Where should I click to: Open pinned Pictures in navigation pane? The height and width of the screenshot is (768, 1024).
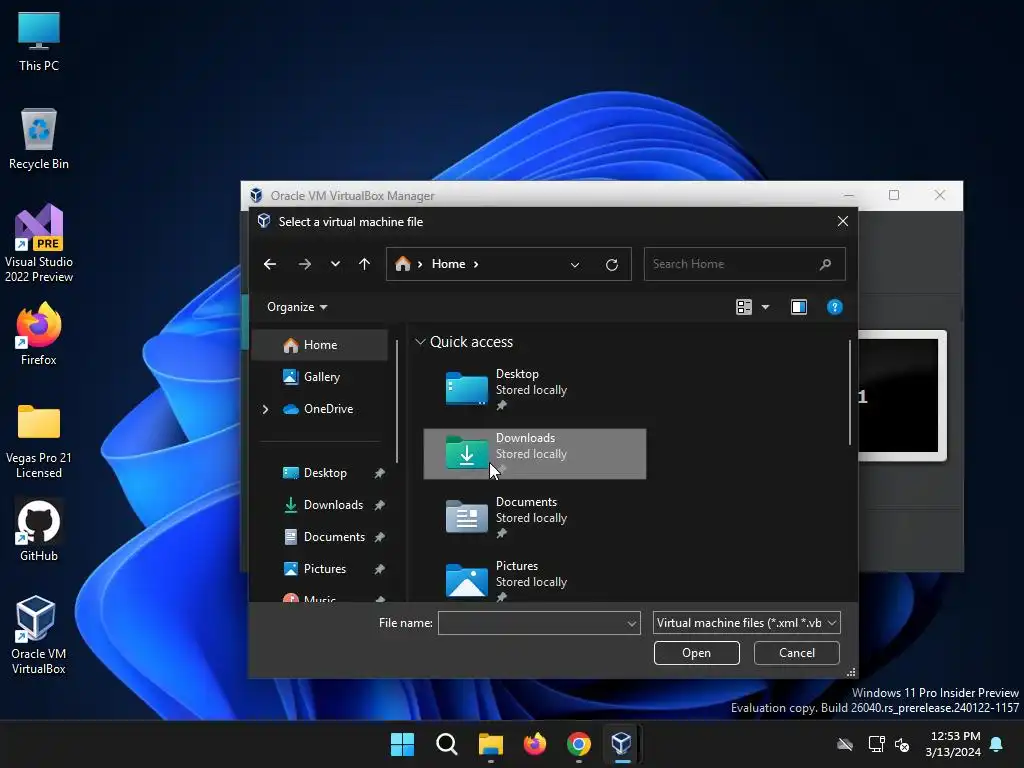(x=325, y=569)
